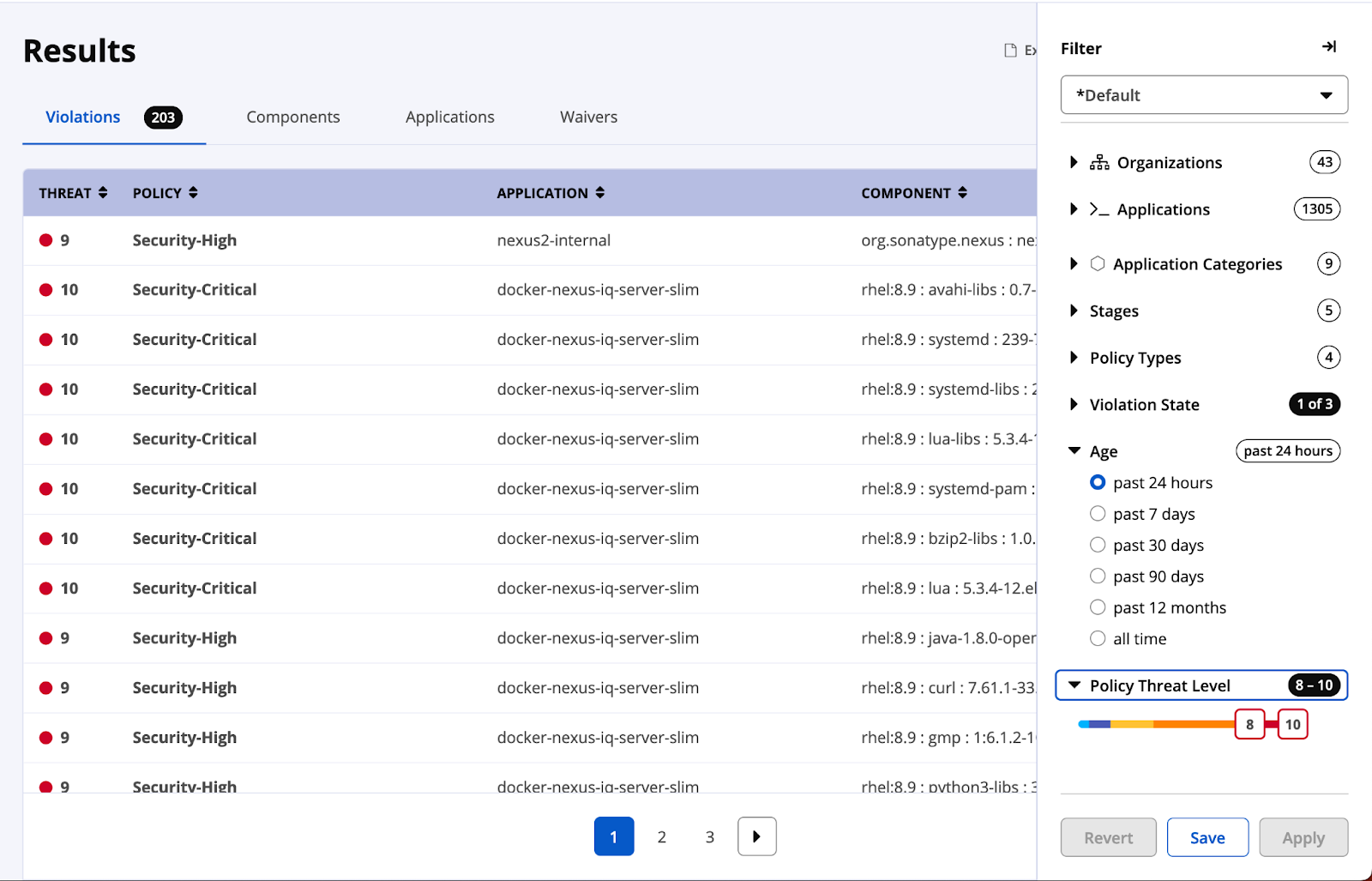Go to next results page arrow
This screenshot has height=881, width=1372.
(x=756, y=836)
